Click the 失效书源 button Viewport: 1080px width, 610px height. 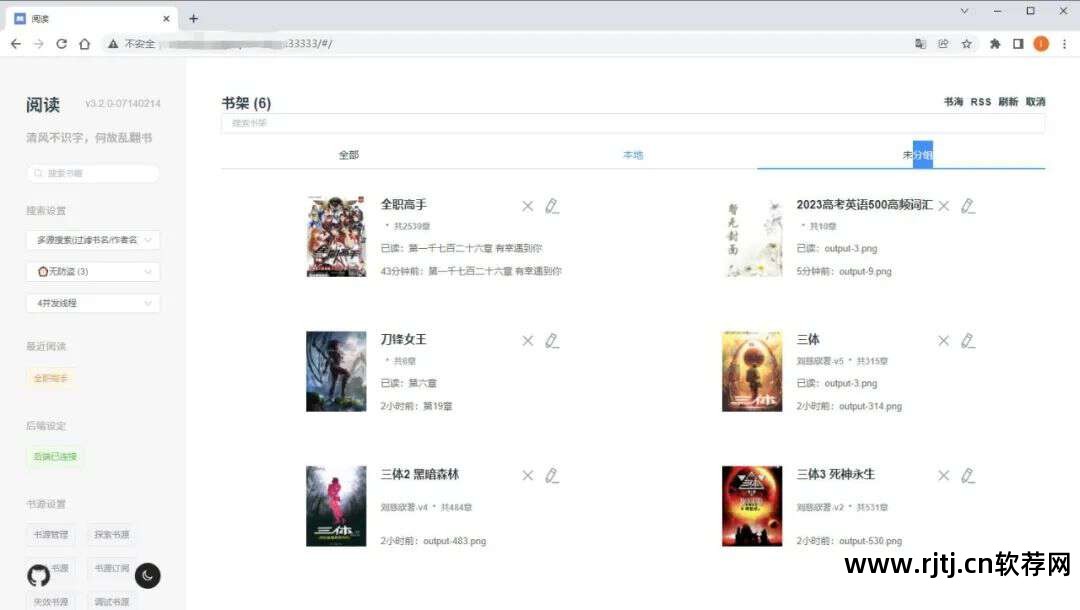(51, 602)
